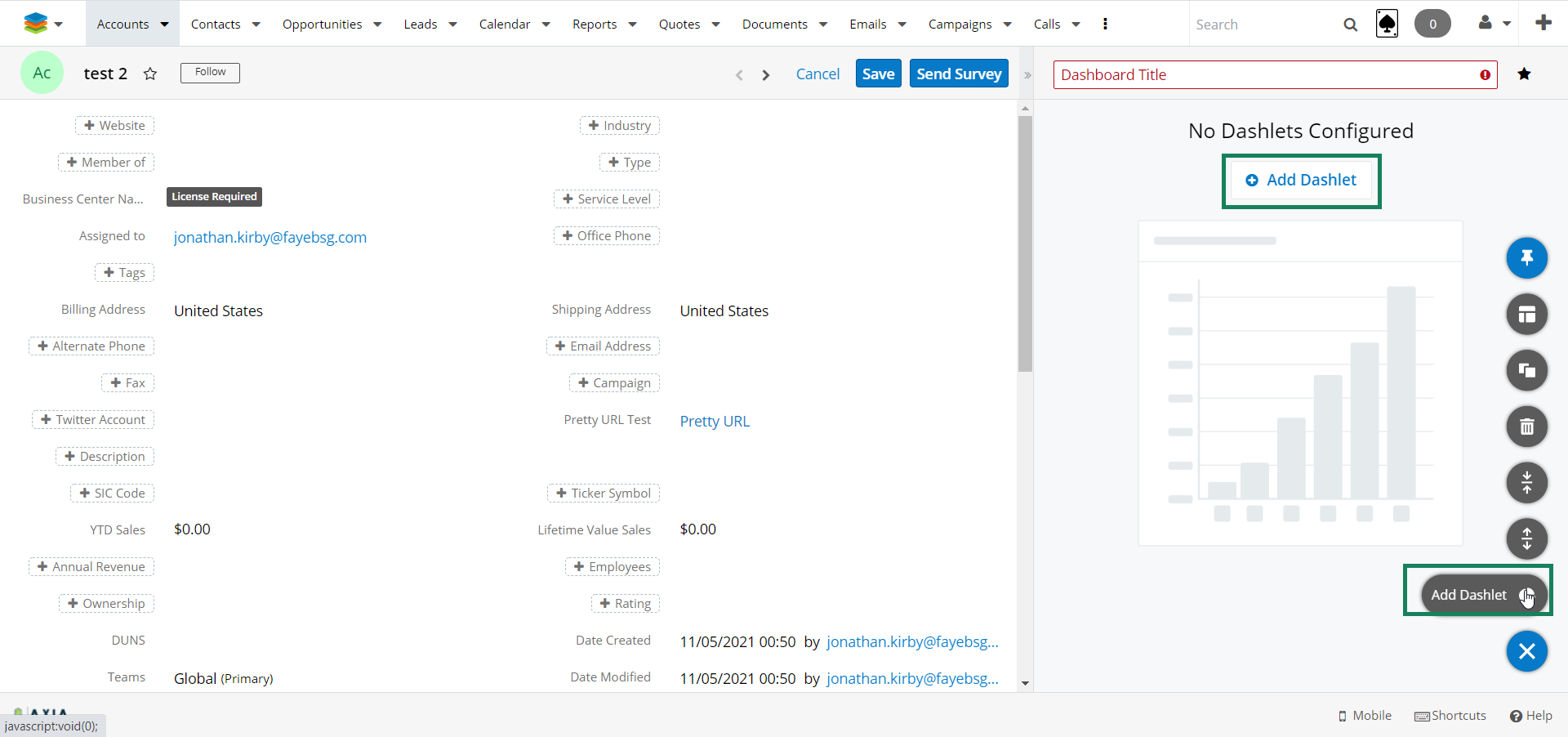The width and height of the screenshot is (1568, 737).
Task: Expand the Reports module dropdown arrow
Action: (632, 25)
